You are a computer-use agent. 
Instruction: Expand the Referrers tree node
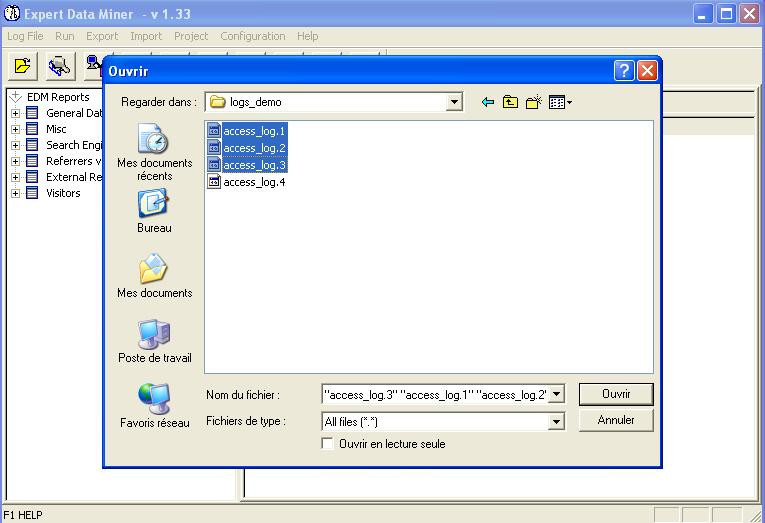point(16,161)
